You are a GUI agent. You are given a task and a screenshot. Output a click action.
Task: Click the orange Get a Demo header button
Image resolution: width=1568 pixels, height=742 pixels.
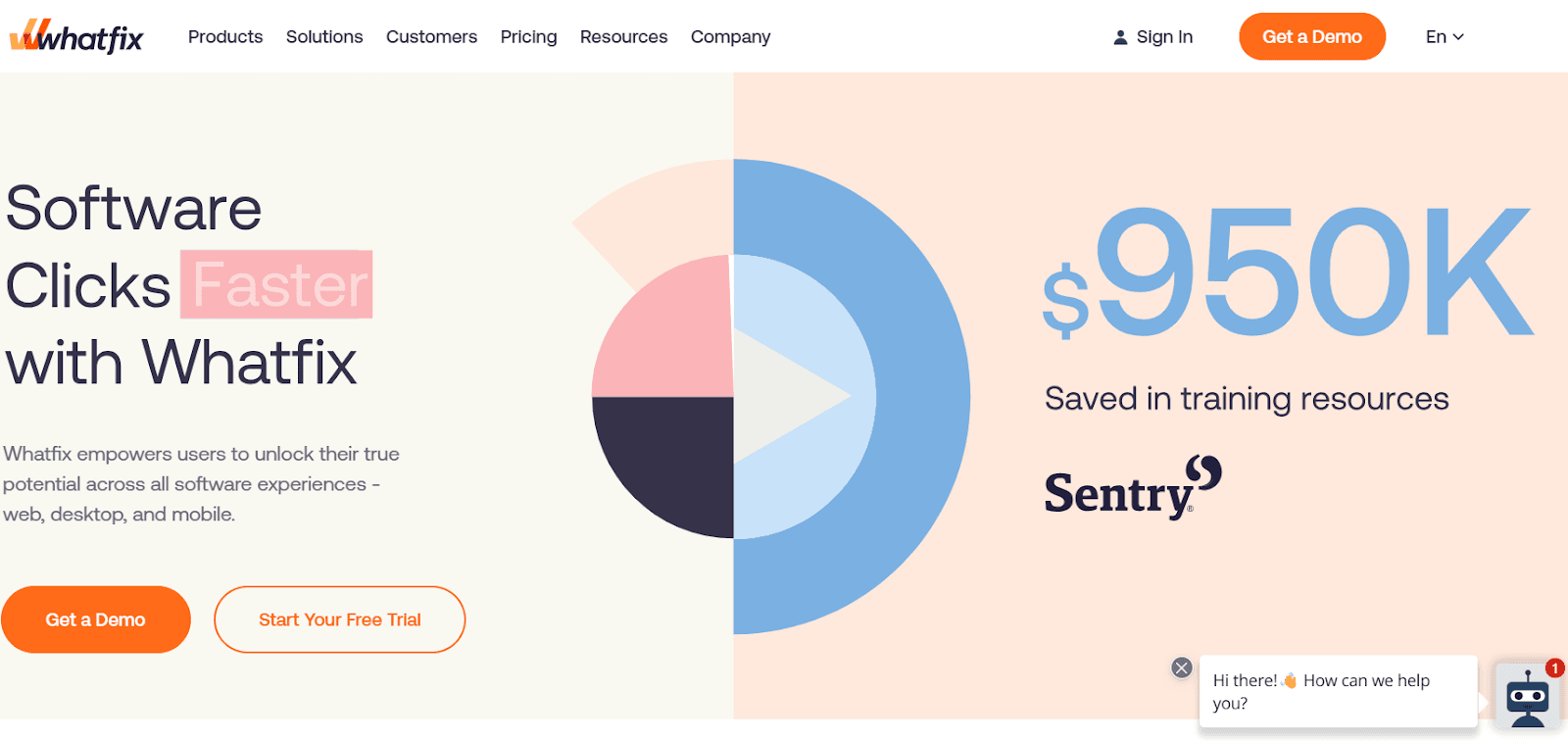(1312, 36)
